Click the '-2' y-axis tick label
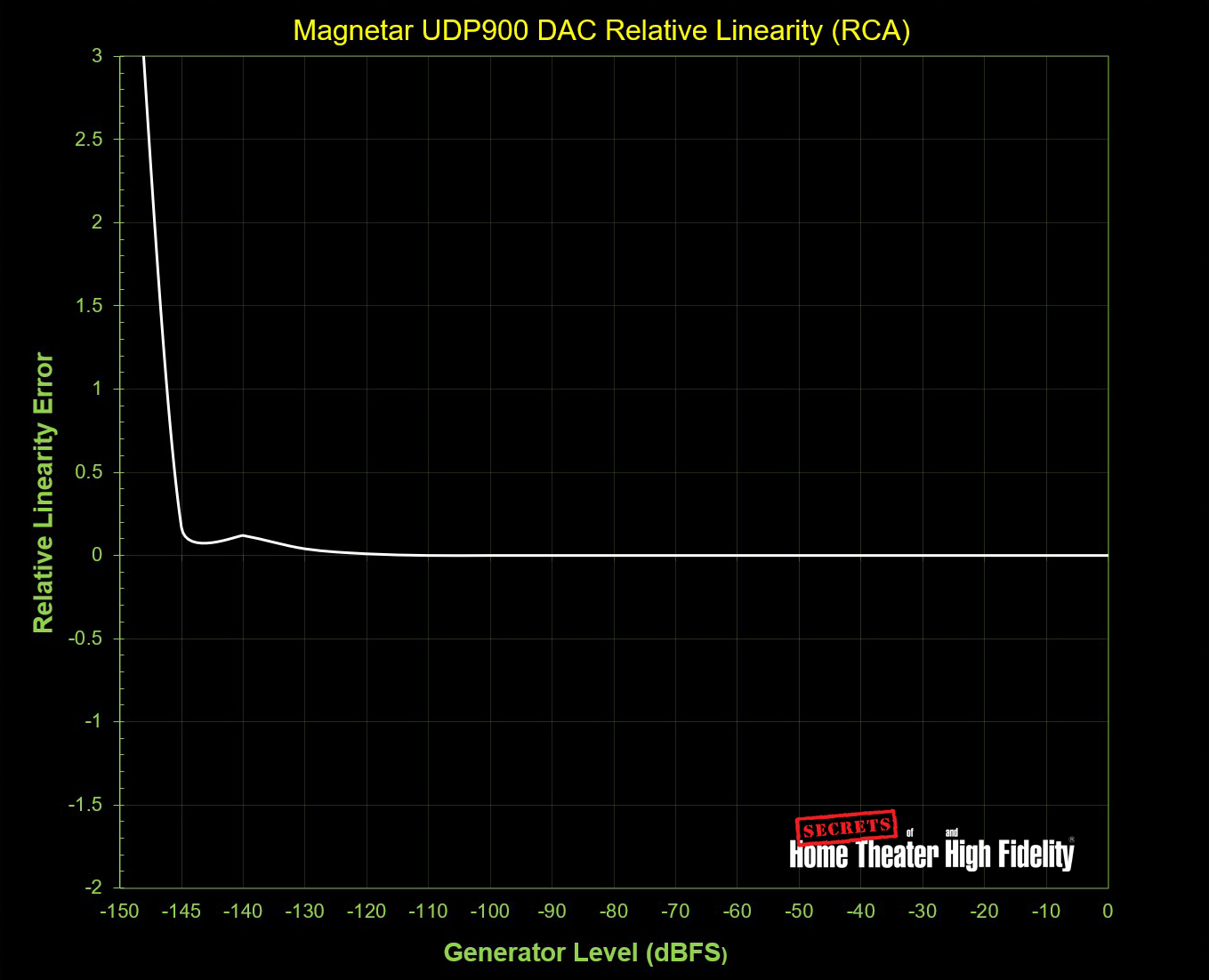The image size is (1209, 980). [94, 888]
